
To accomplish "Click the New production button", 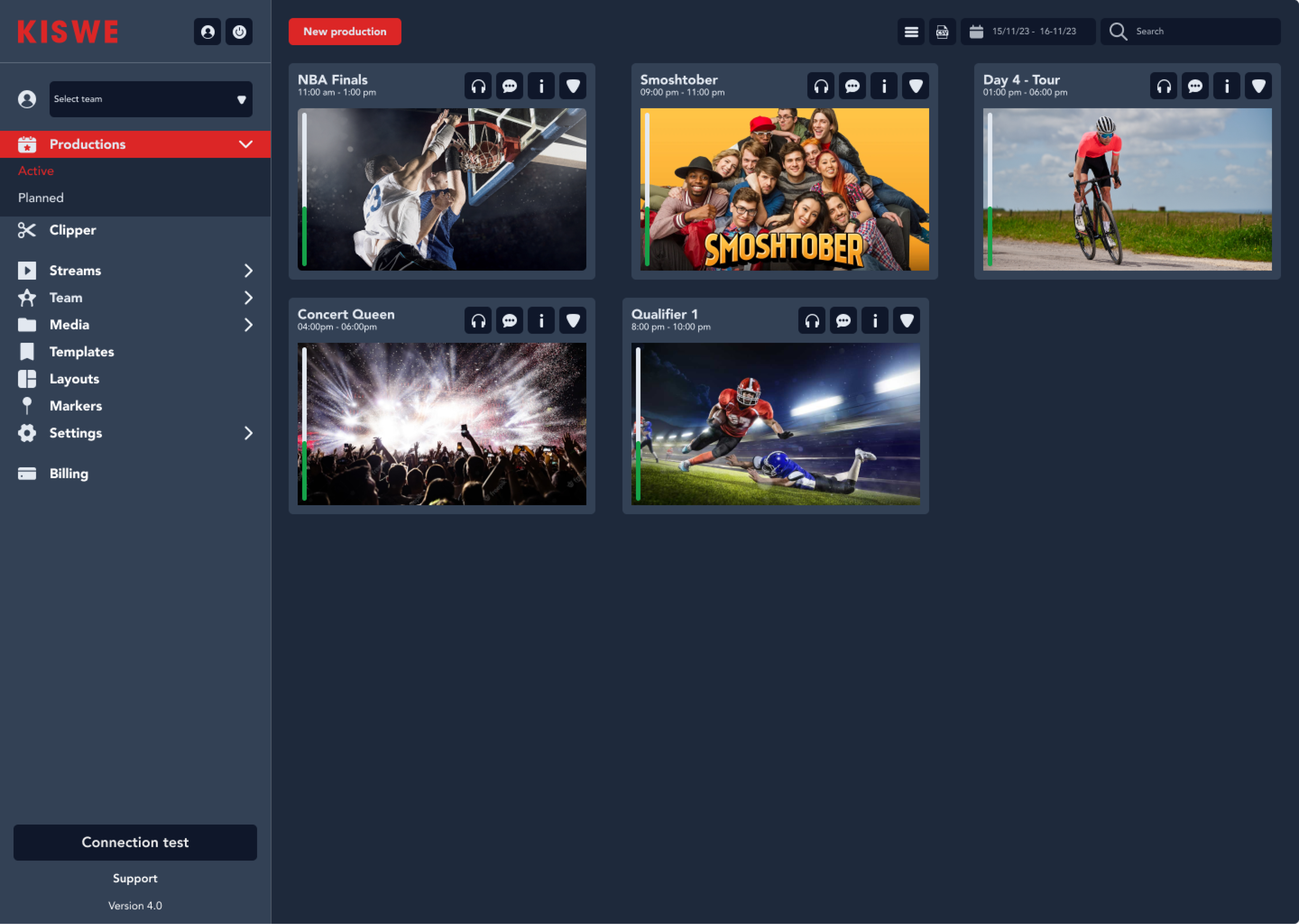I will (345, 31).
